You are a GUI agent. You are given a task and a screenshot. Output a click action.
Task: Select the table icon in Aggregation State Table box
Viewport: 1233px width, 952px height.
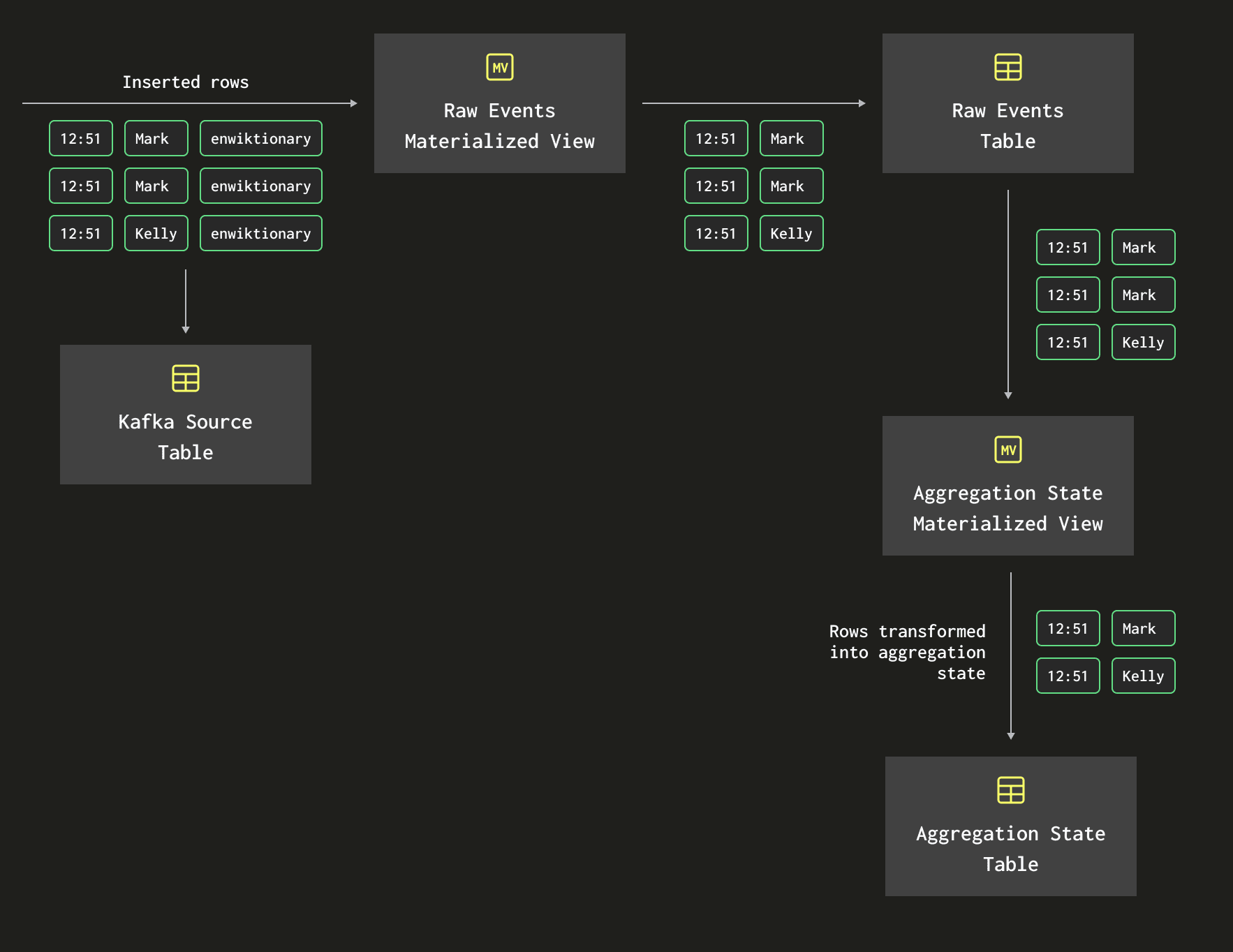pyautogui.click(x=1010, y=790)
